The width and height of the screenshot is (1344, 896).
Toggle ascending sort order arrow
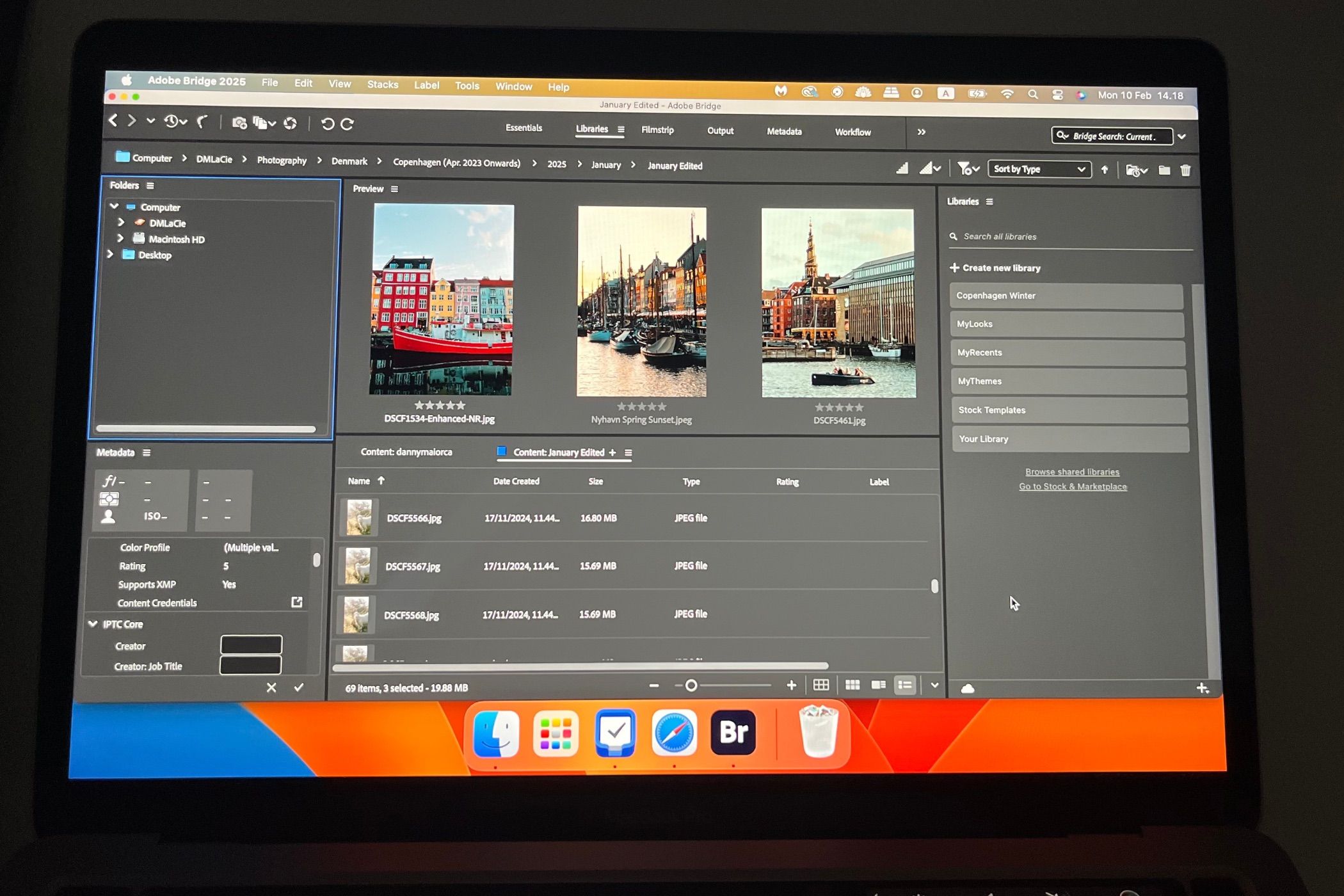[1105, 170]
